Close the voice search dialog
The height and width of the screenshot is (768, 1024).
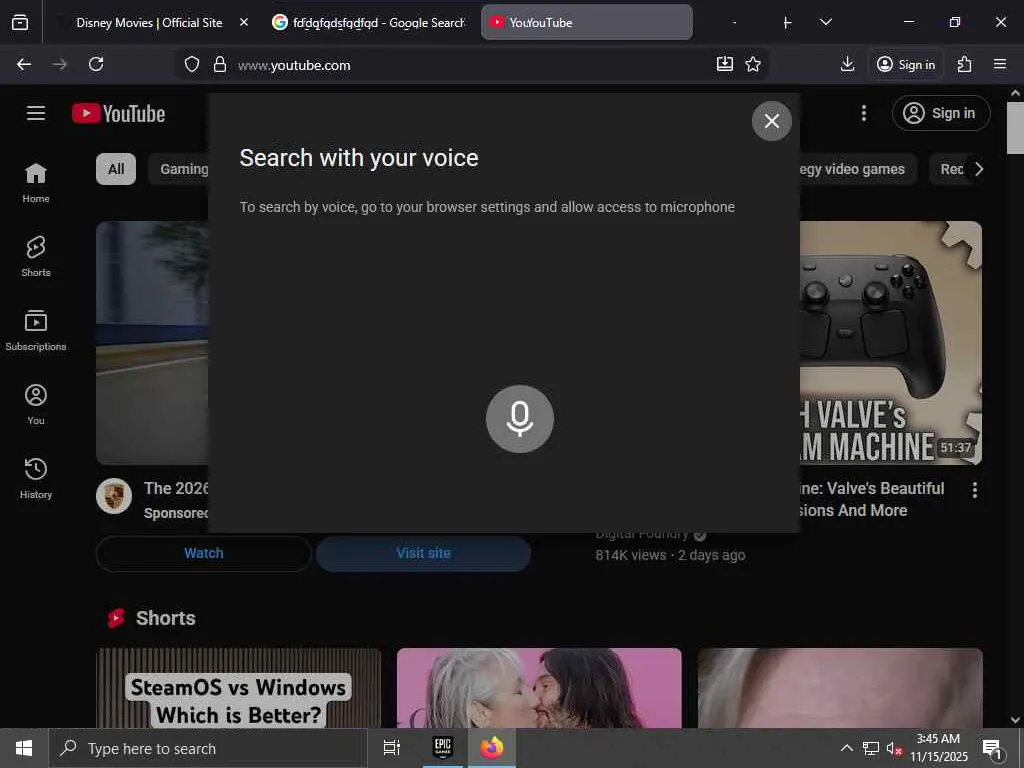[771, 121]
